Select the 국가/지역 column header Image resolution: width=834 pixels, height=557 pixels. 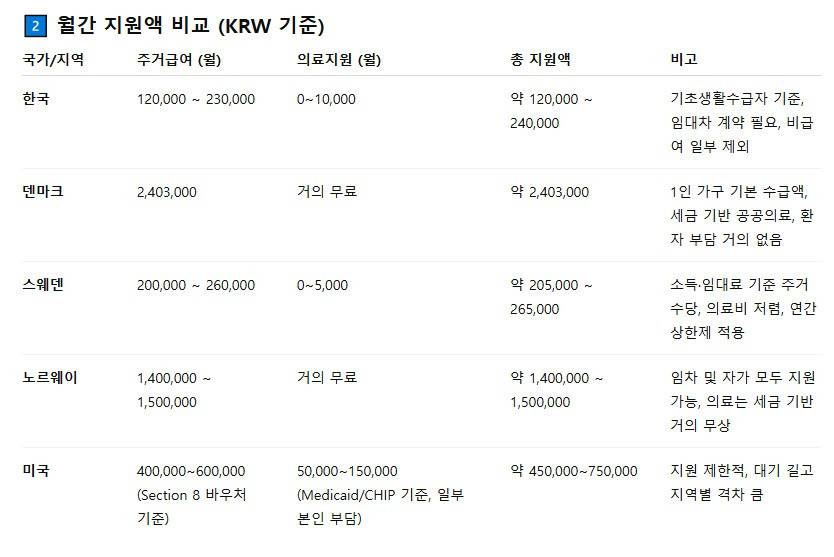[x=53, y=59]
